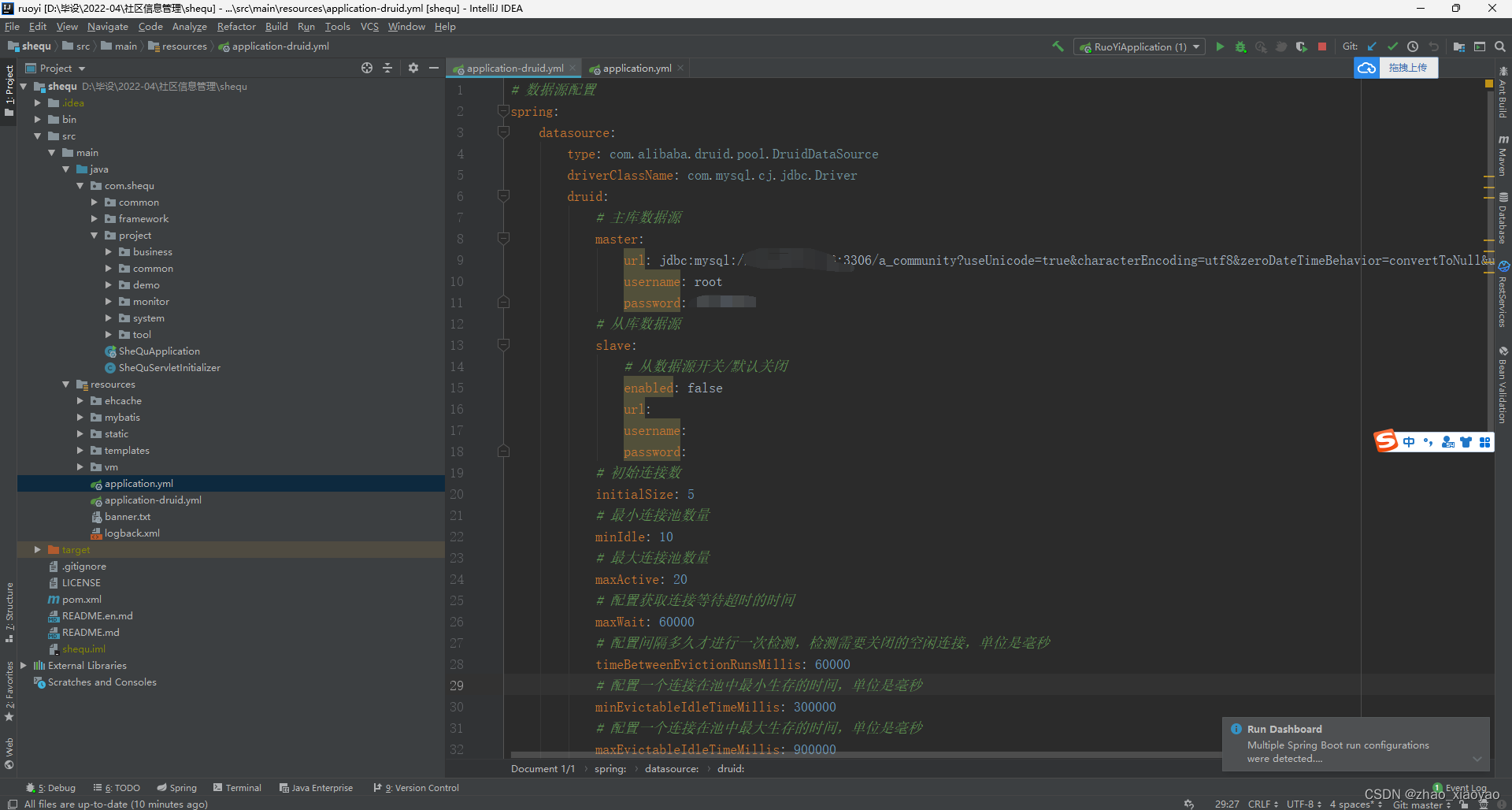Fold the spring block on line 2
The width and height of the screenshot is (1512, 810).
503,111
